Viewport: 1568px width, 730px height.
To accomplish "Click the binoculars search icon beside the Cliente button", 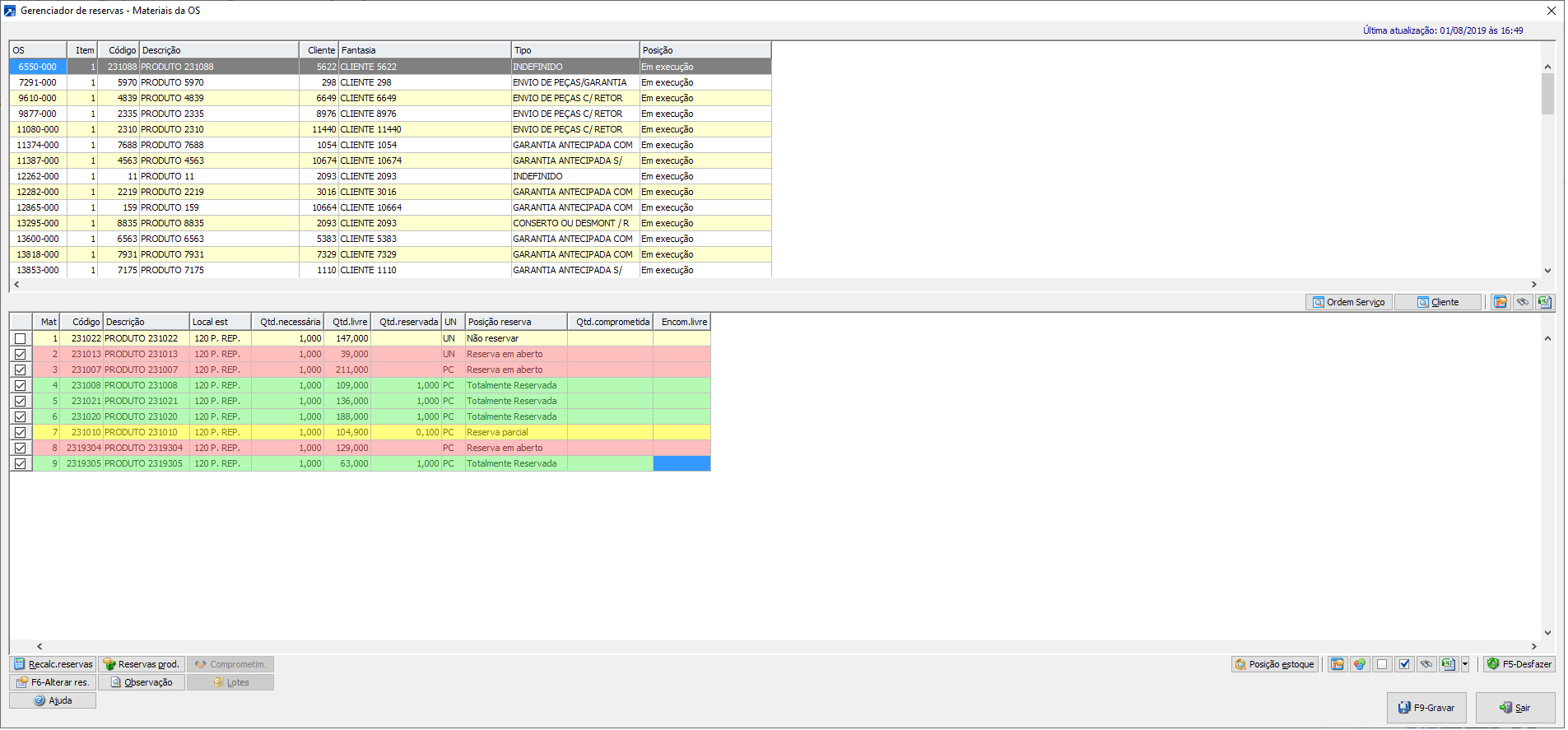I will point(1523,302).
